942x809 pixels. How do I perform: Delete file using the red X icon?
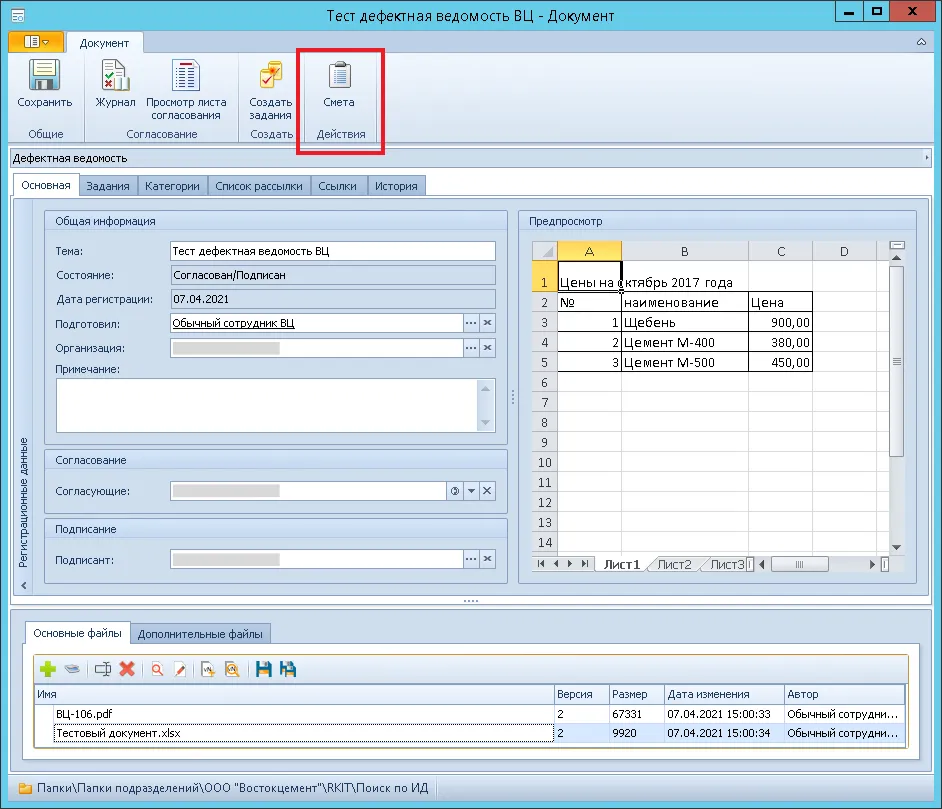(127, 669)
